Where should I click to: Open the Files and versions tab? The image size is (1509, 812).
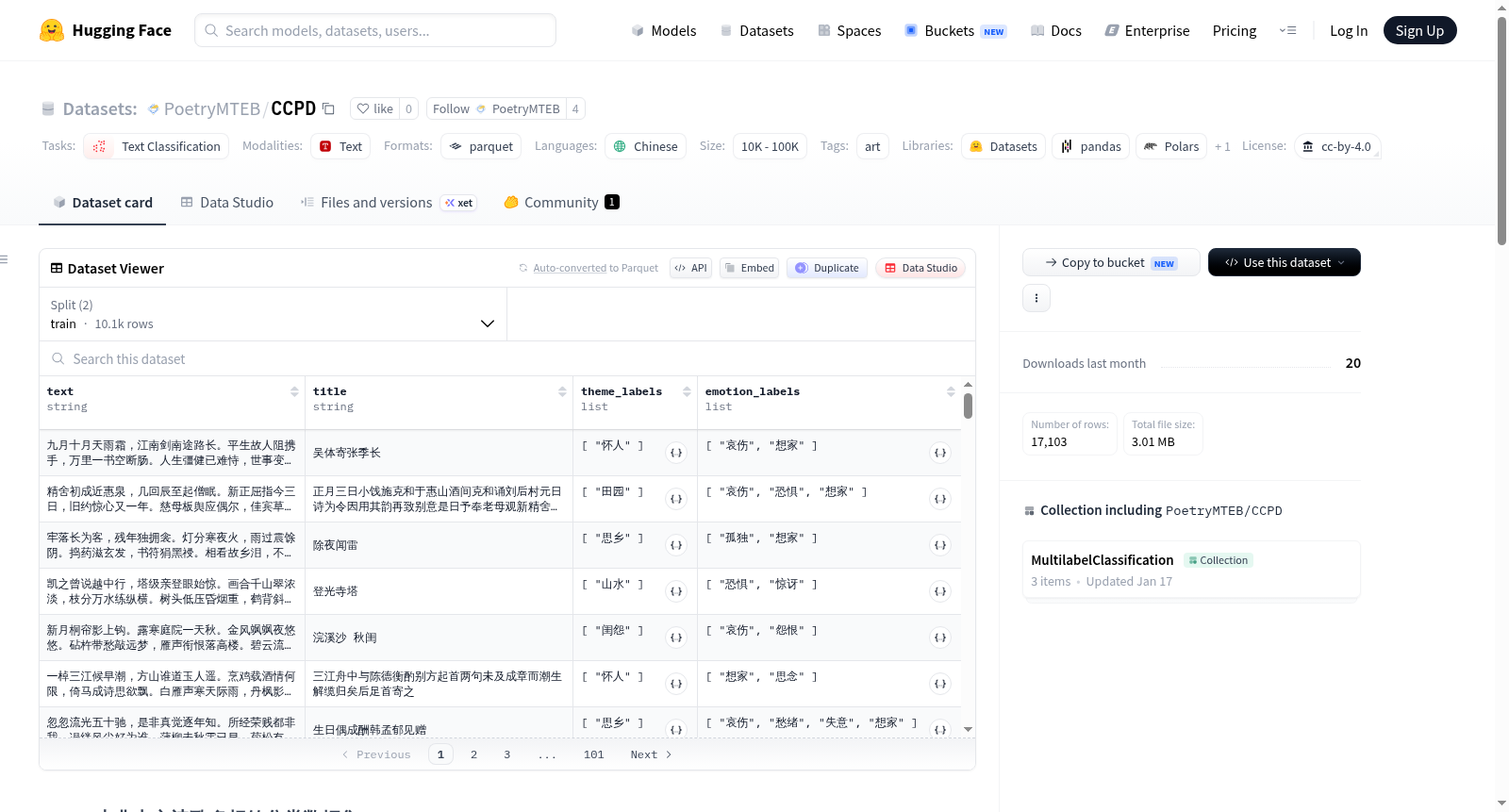coord(389,203)
